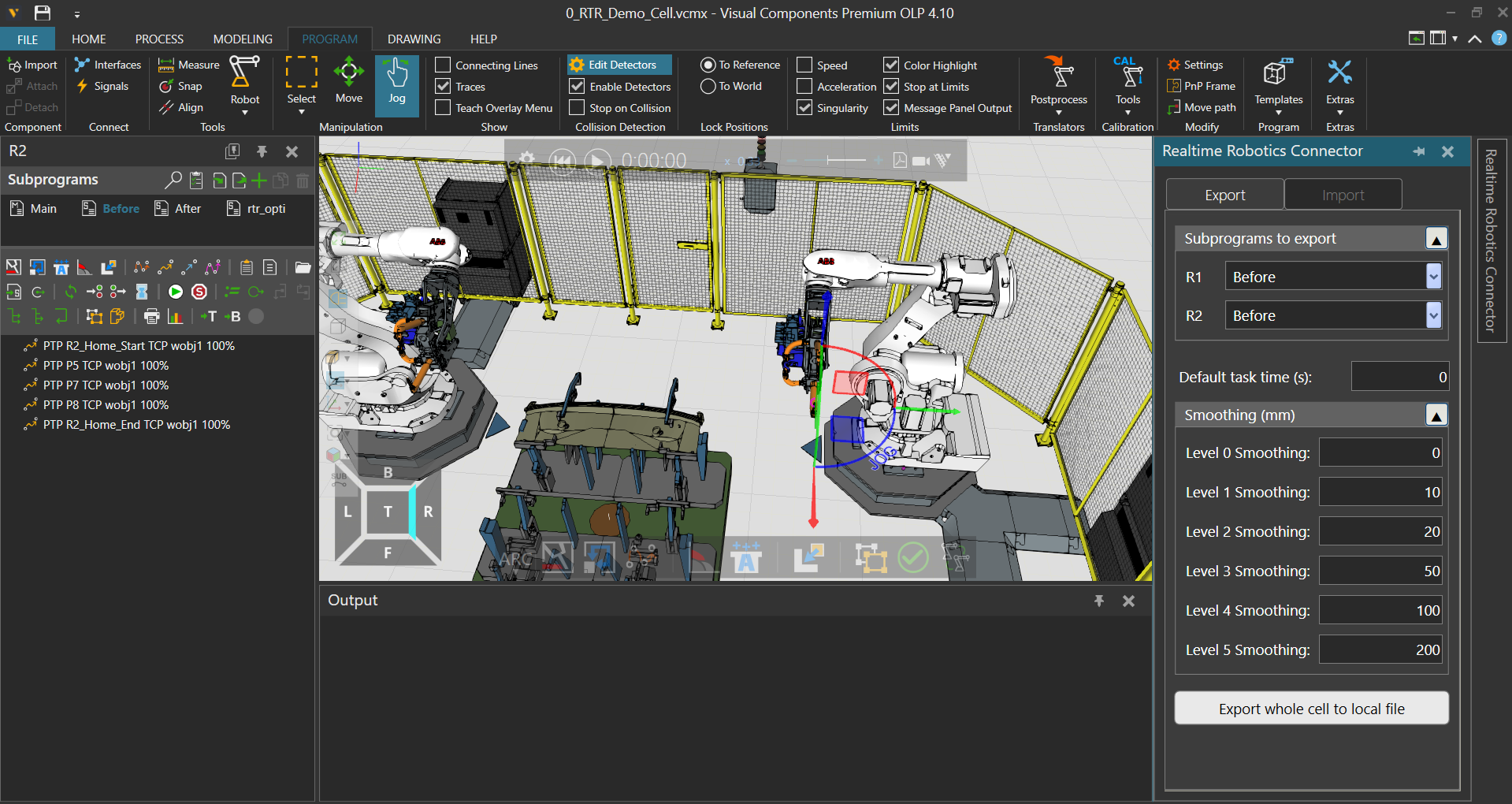
Task: Open the rtr_opti subprogram
Action: point(256,208)
